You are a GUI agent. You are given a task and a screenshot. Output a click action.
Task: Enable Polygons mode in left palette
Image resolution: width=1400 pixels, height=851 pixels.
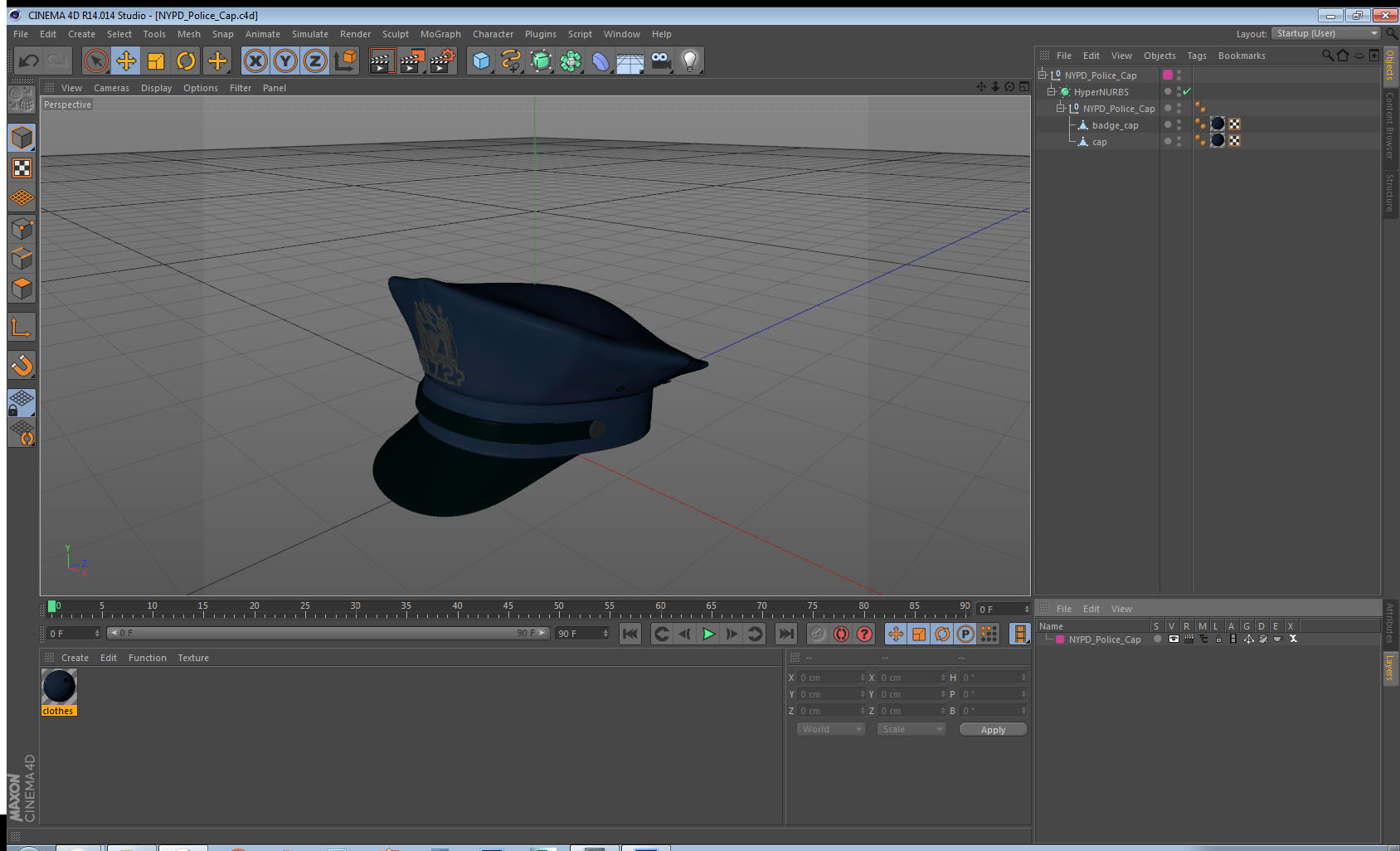tap(22, 289)
